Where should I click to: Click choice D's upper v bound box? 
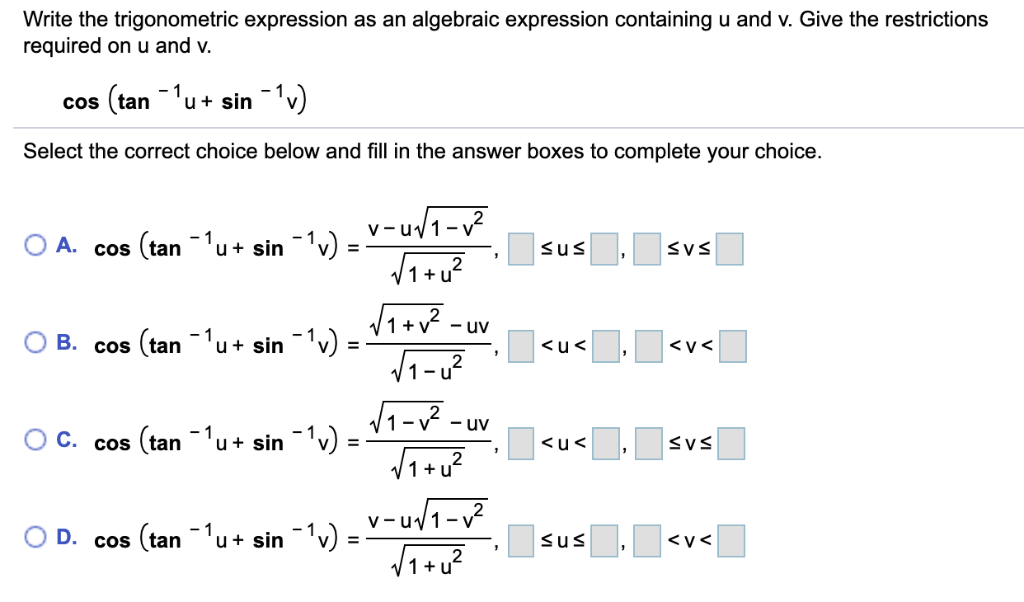click(x=730, y=539)
